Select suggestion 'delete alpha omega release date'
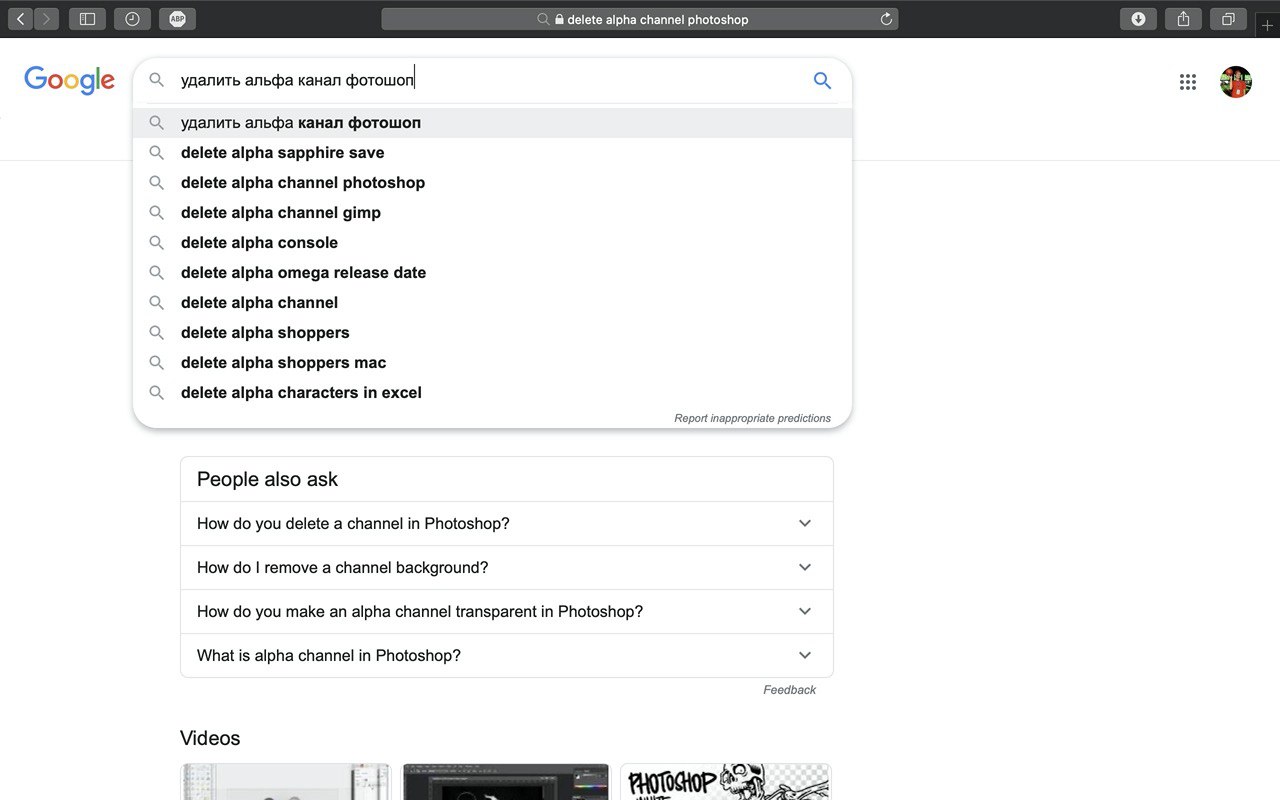 click(x=492, y=273)
